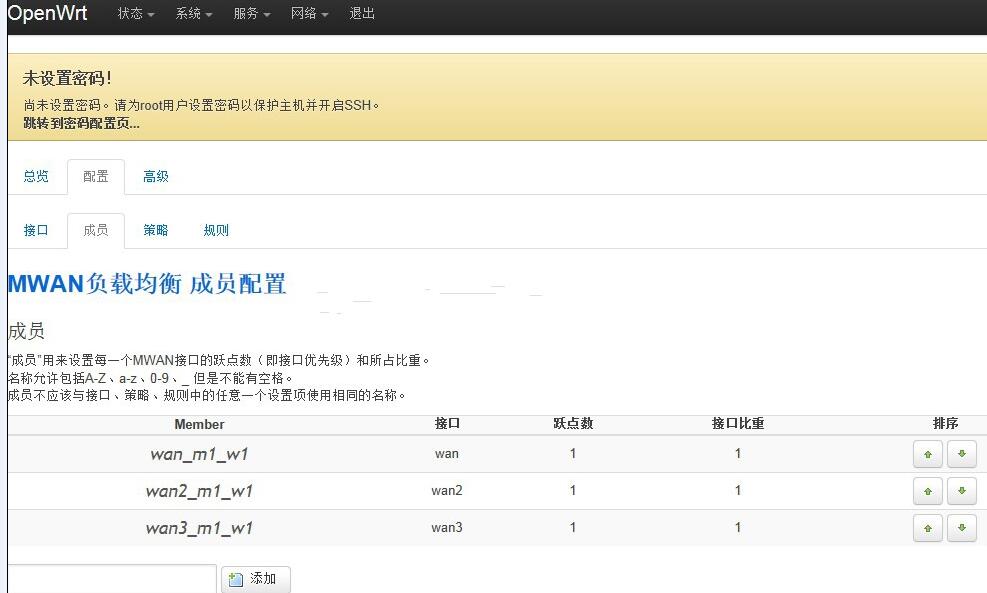Follow the 跳转到密码配置页 link
Screen dimensions: 987x593
81,123
